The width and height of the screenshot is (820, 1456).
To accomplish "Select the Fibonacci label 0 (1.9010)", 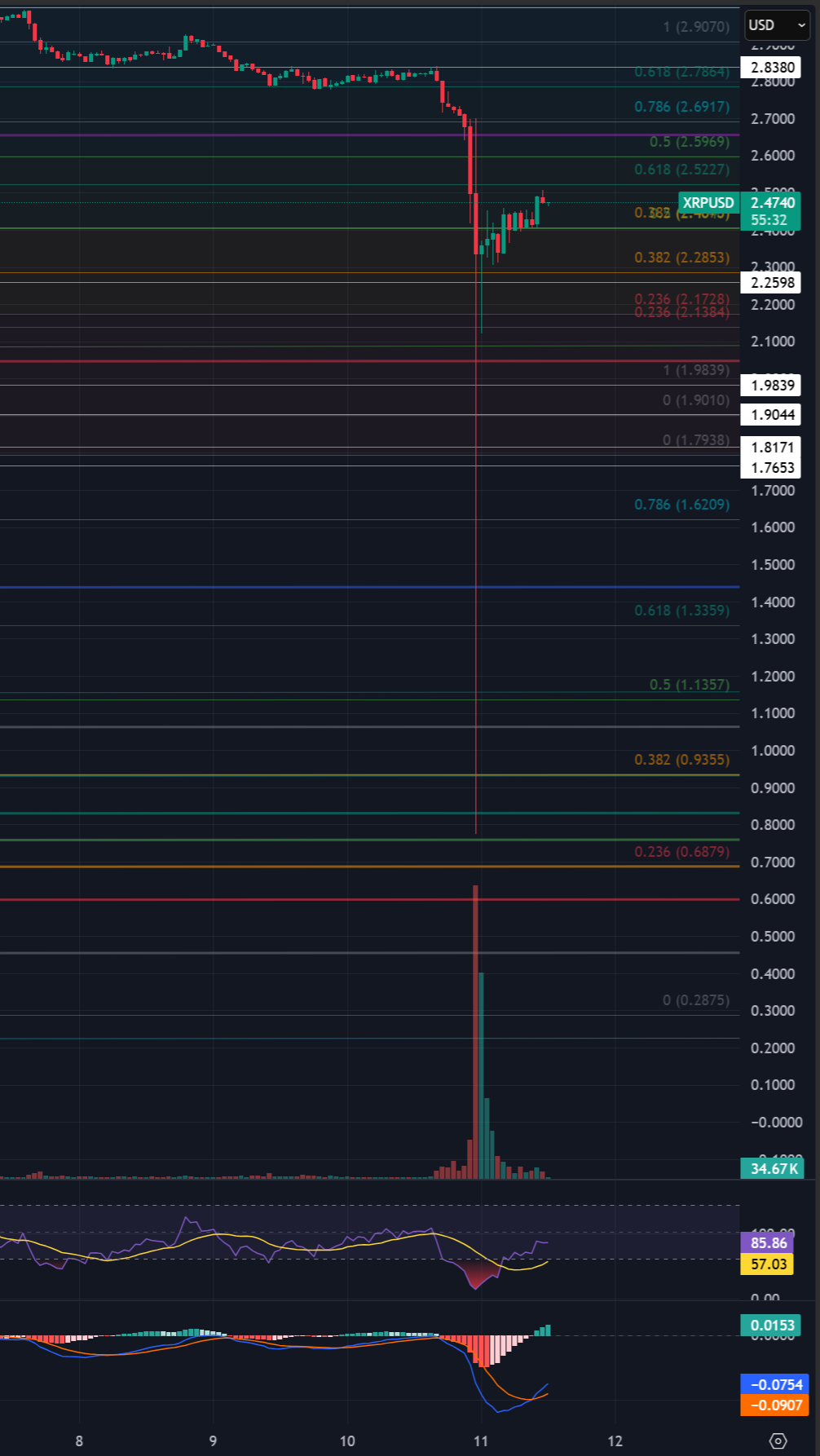I will coord(696,400).
